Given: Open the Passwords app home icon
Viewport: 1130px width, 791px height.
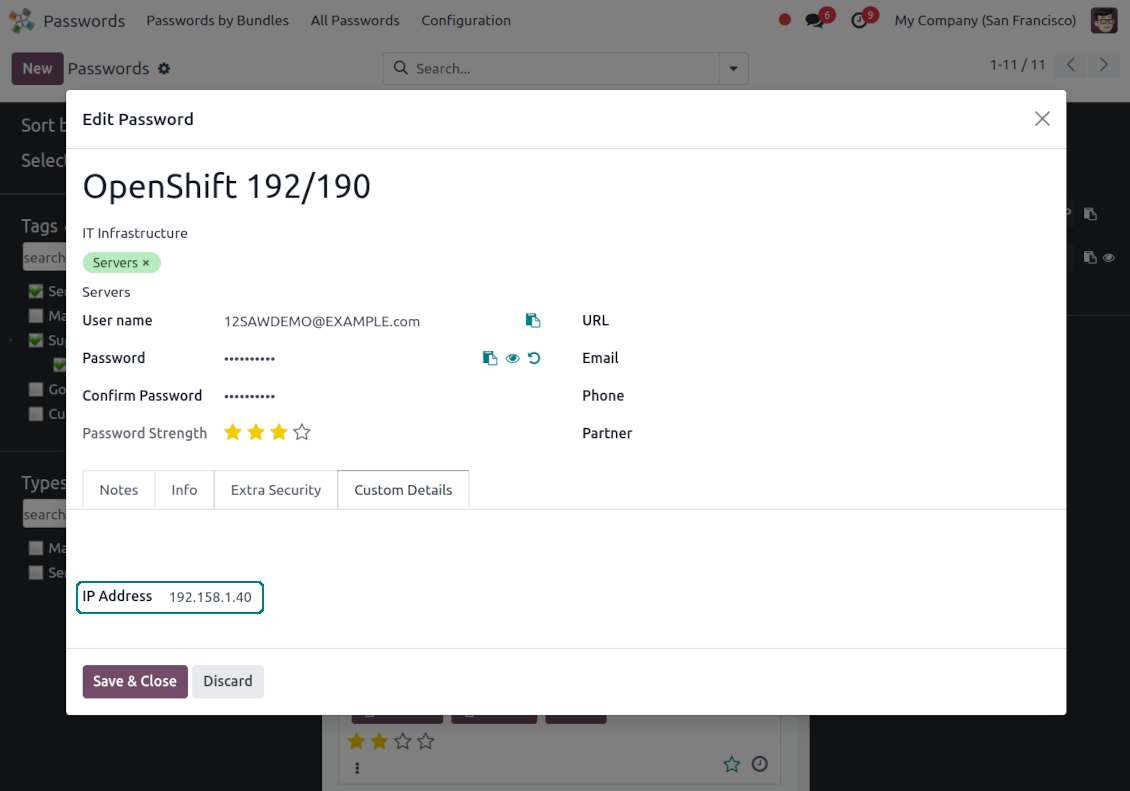Looking at the screenshot, I should (22, 21).
